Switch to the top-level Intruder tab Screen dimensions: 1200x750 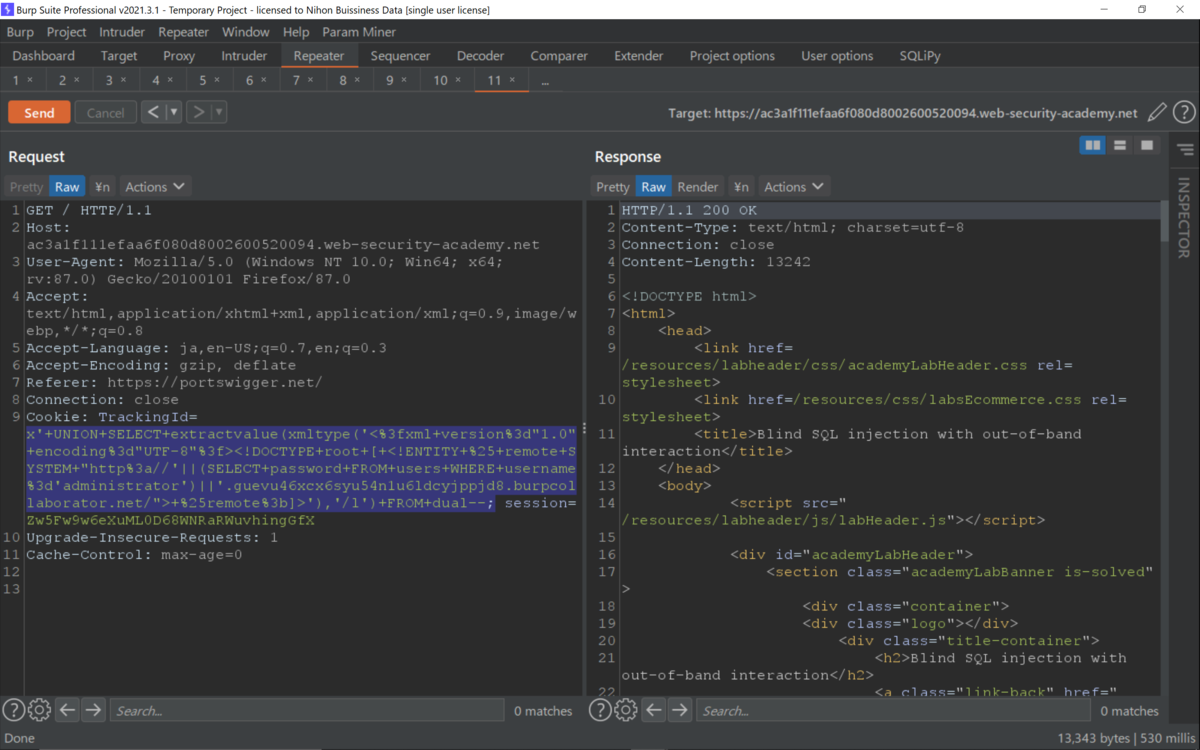tap(244, 56)
